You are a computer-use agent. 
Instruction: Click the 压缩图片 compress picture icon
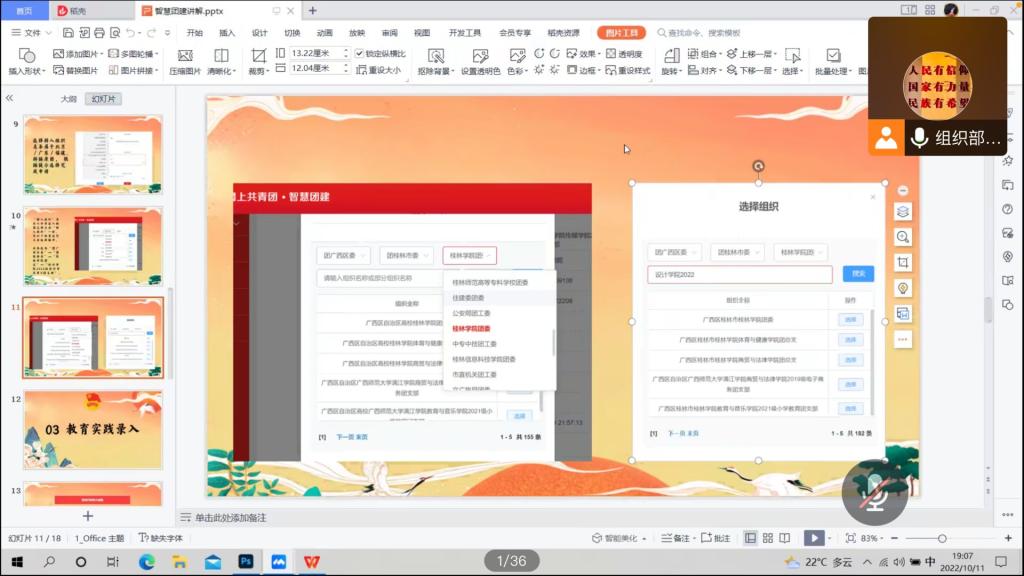(x=184, y=60)
